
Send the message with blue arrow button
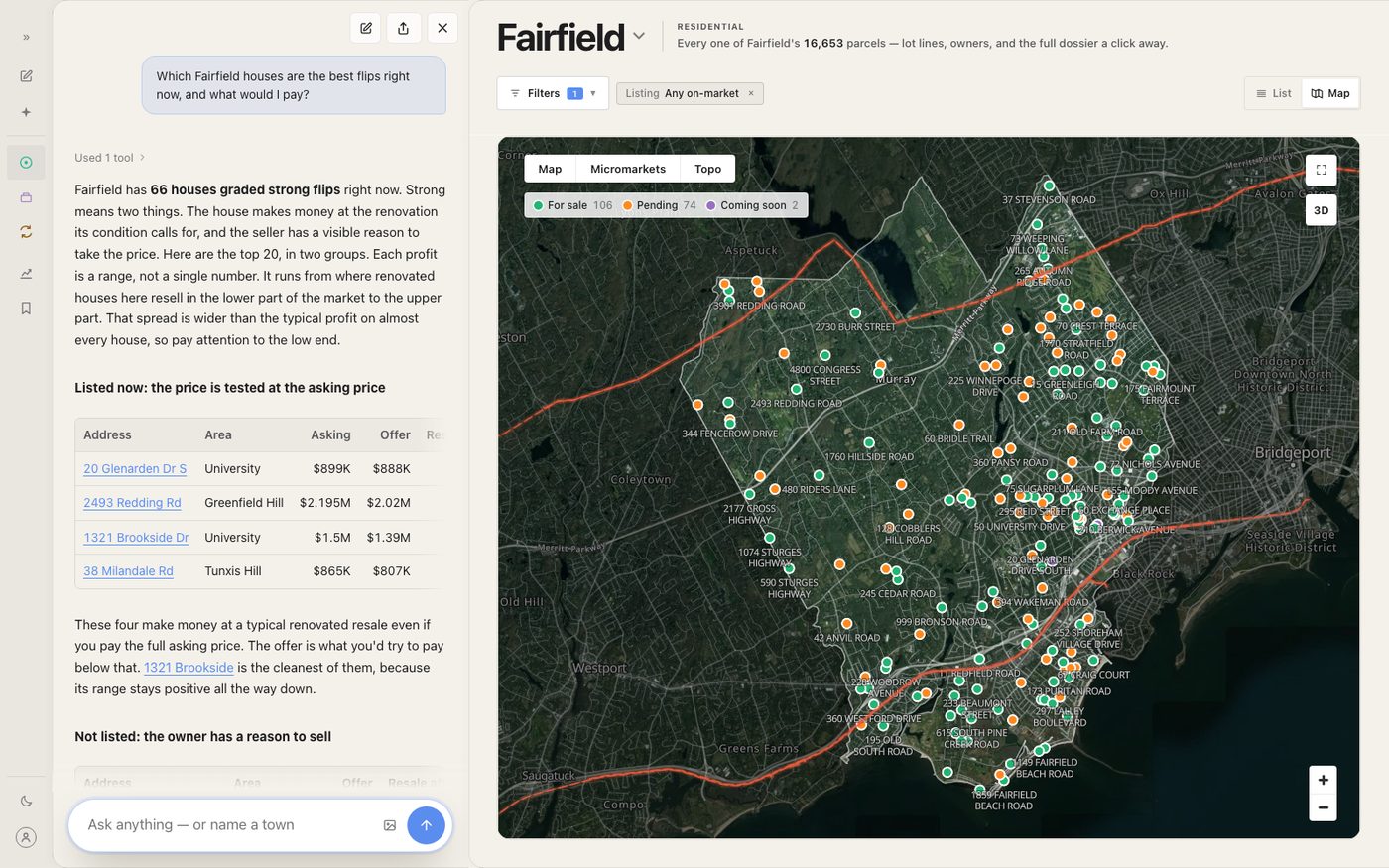point(426,825)
